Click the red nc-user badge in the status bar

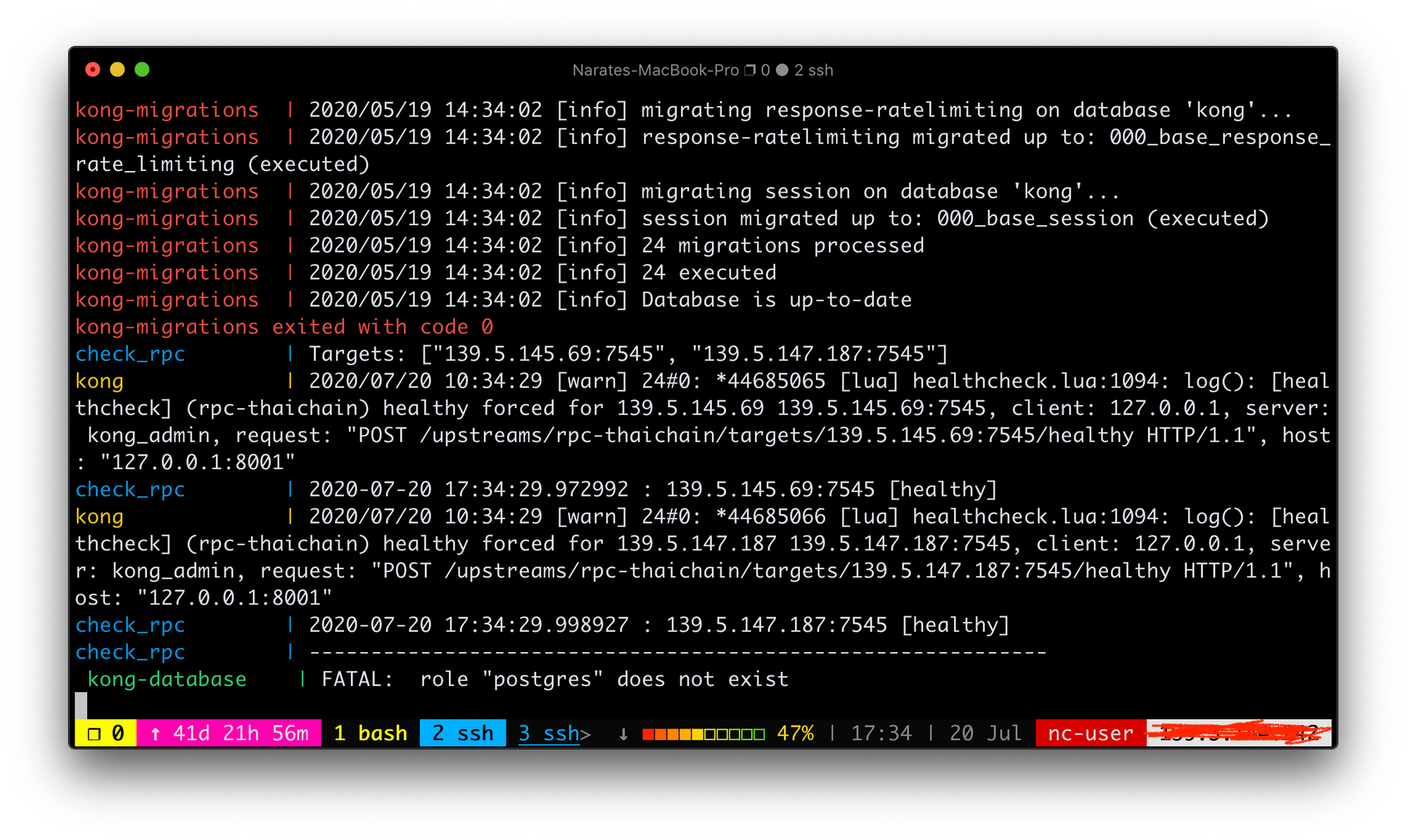(1089, 733)
